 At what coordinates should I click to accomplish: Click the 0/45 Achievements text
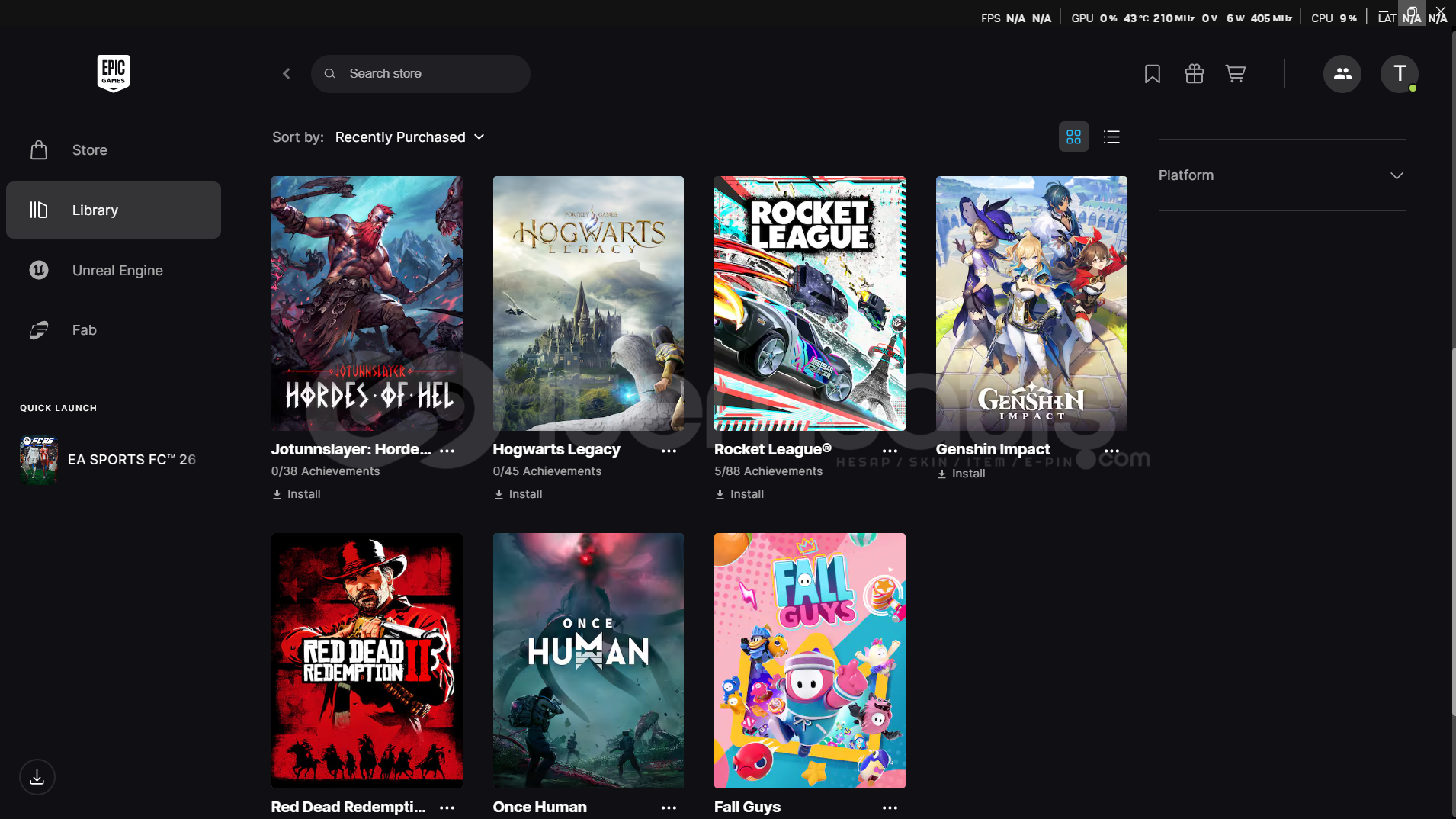pos(547,471)
